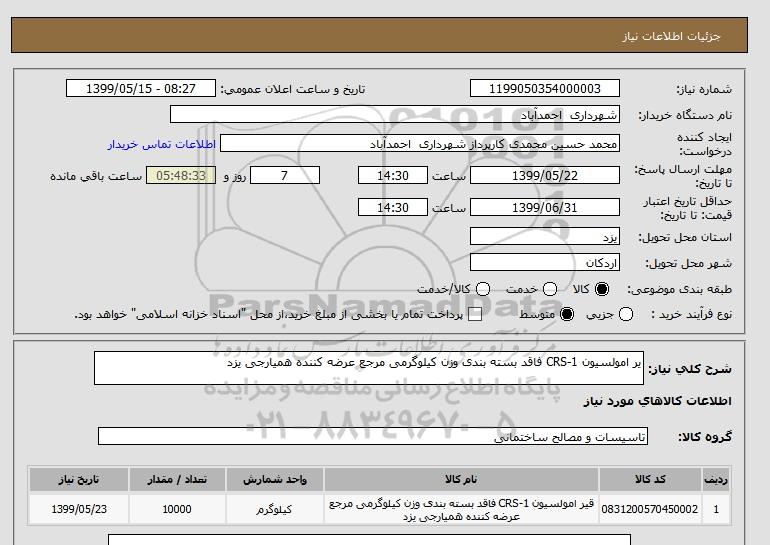This screenshot has width=770, height=545.
Task: Click the response deadline date 1399/05/22
Action: [x=545, y=175]
